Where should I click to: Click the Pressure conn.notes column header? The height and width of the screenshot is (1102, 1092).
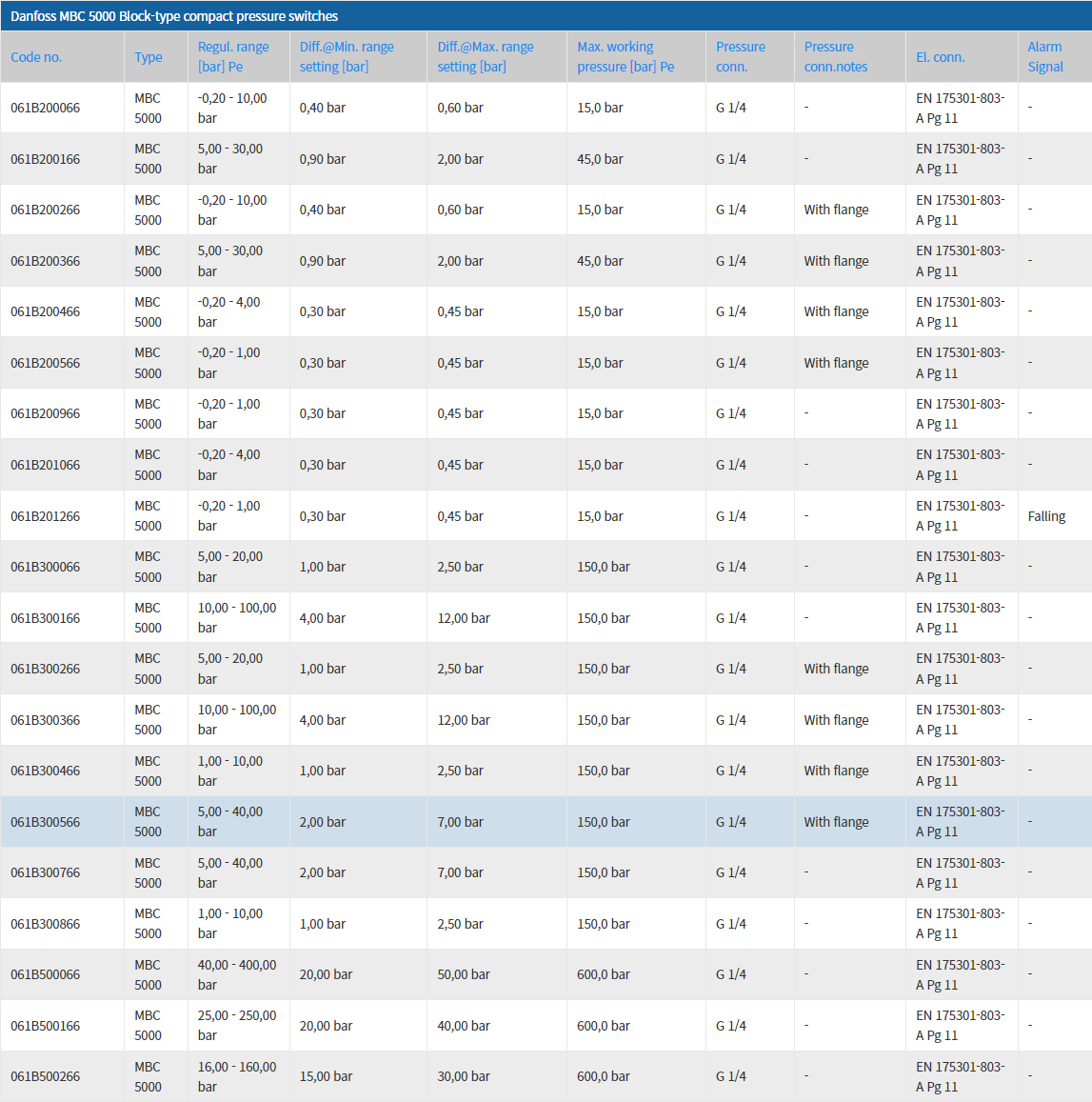836,57
